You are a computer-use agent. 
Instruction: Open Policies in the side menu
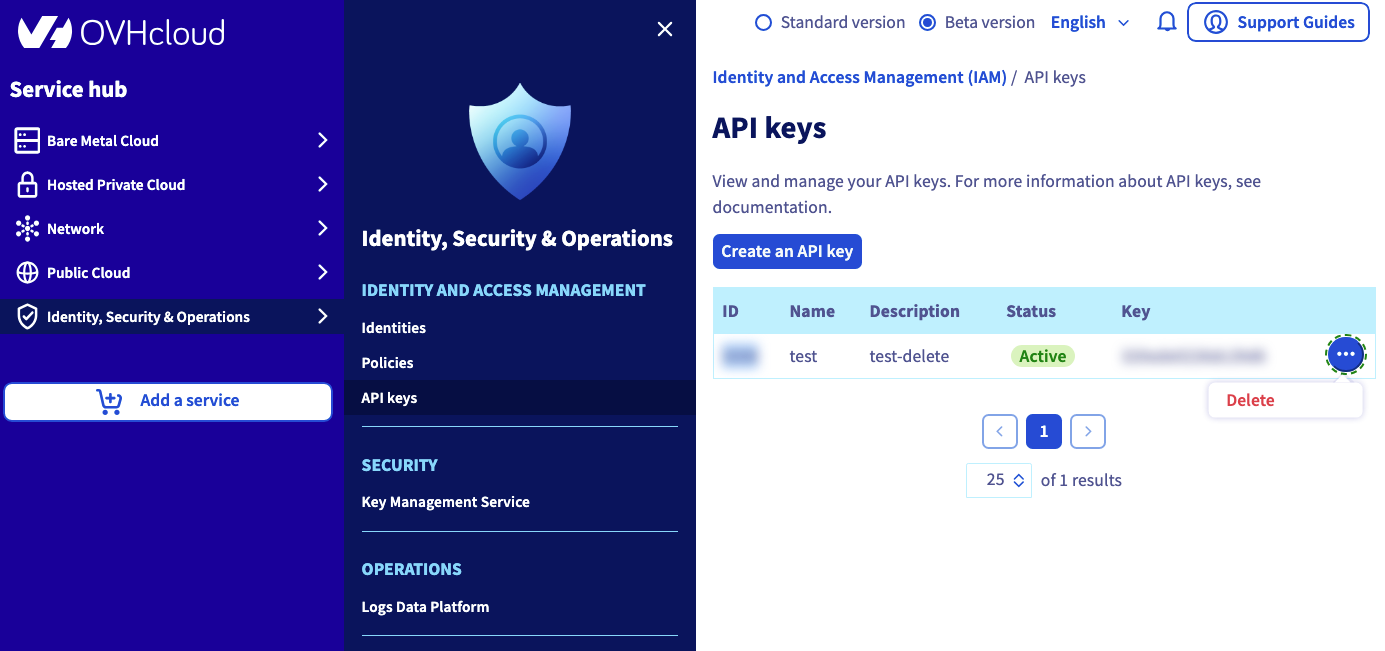click(388, 363)
